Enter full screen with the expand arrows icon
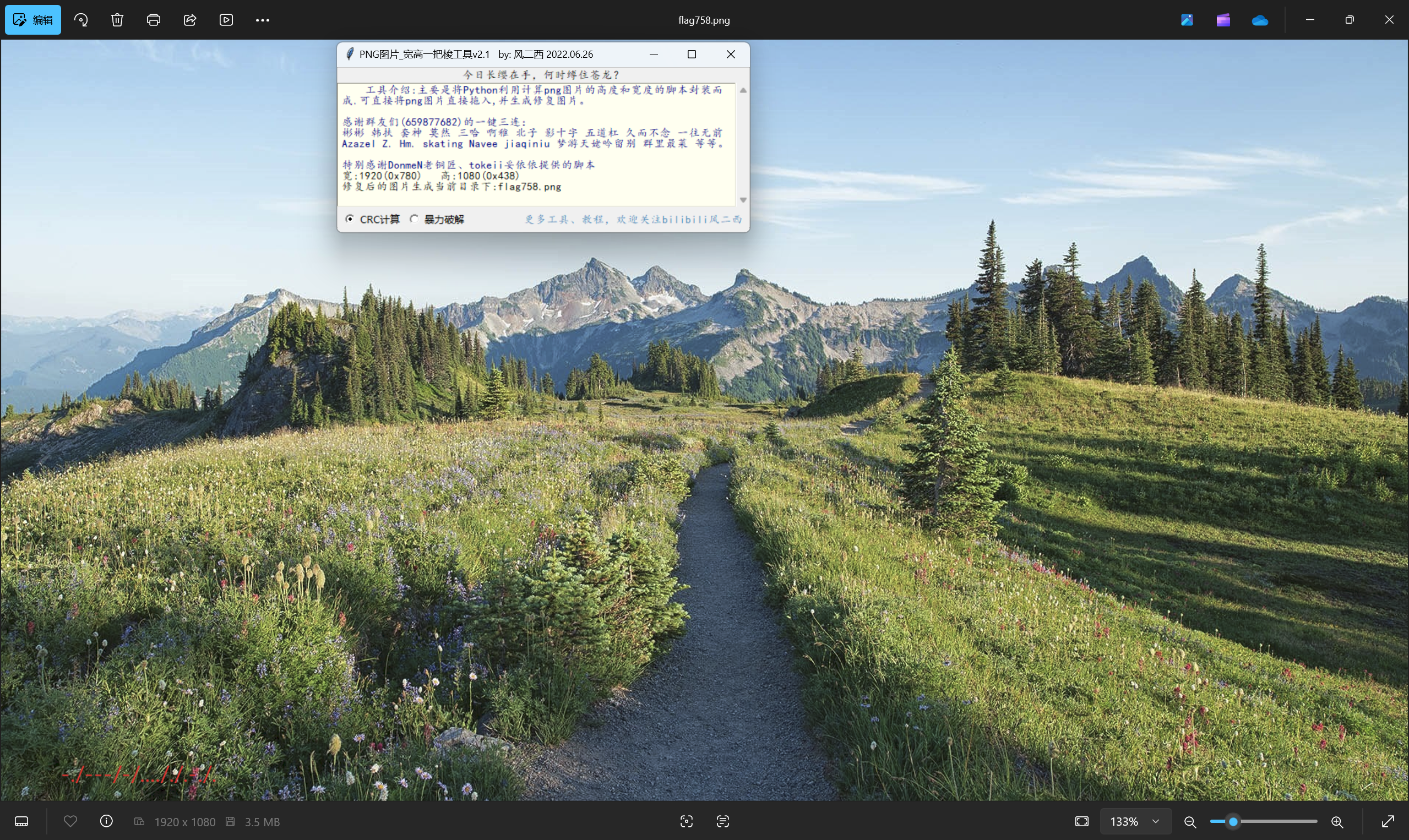The height and width of the screenshot is (840, 1409). pyautogui.click(x=1388, y=821)
